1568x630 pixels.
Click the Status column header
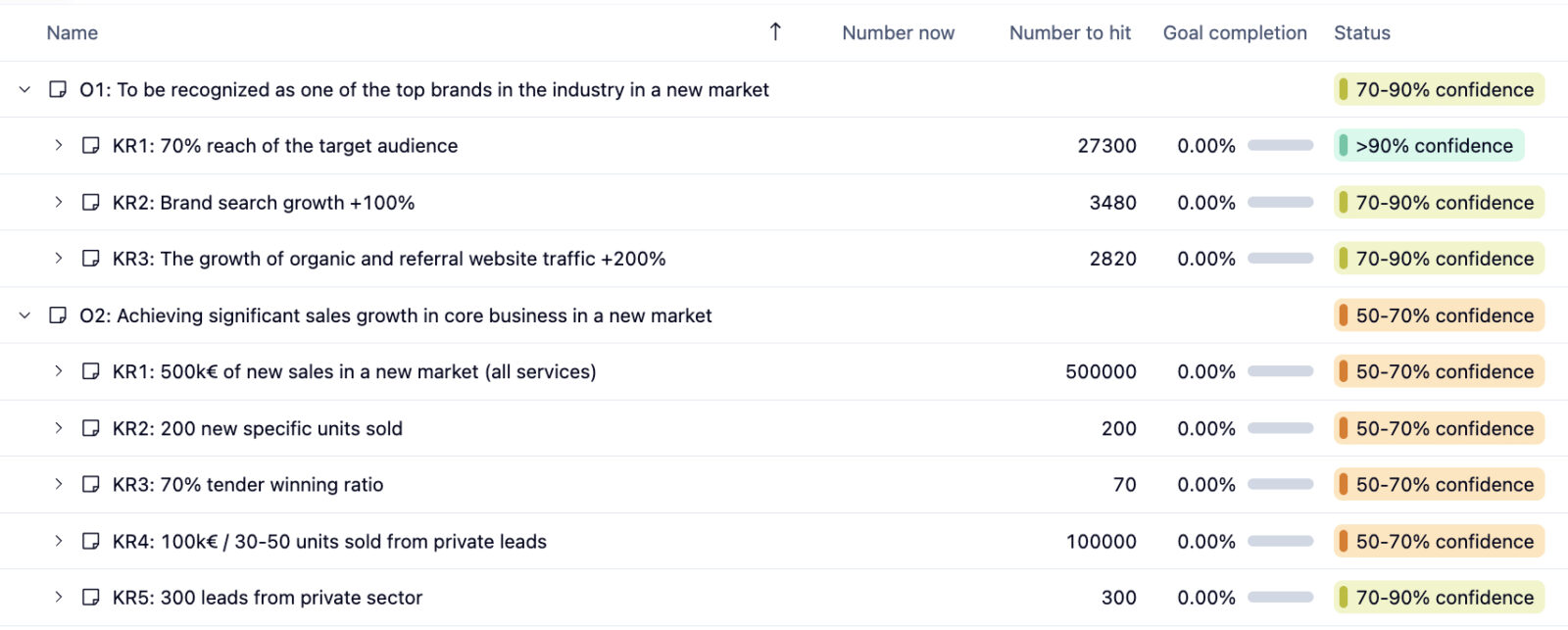click(1361, 32)
